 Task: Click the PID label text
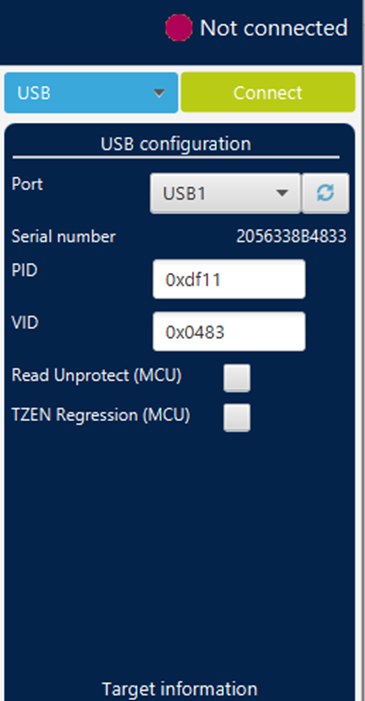tap(25, 270)
